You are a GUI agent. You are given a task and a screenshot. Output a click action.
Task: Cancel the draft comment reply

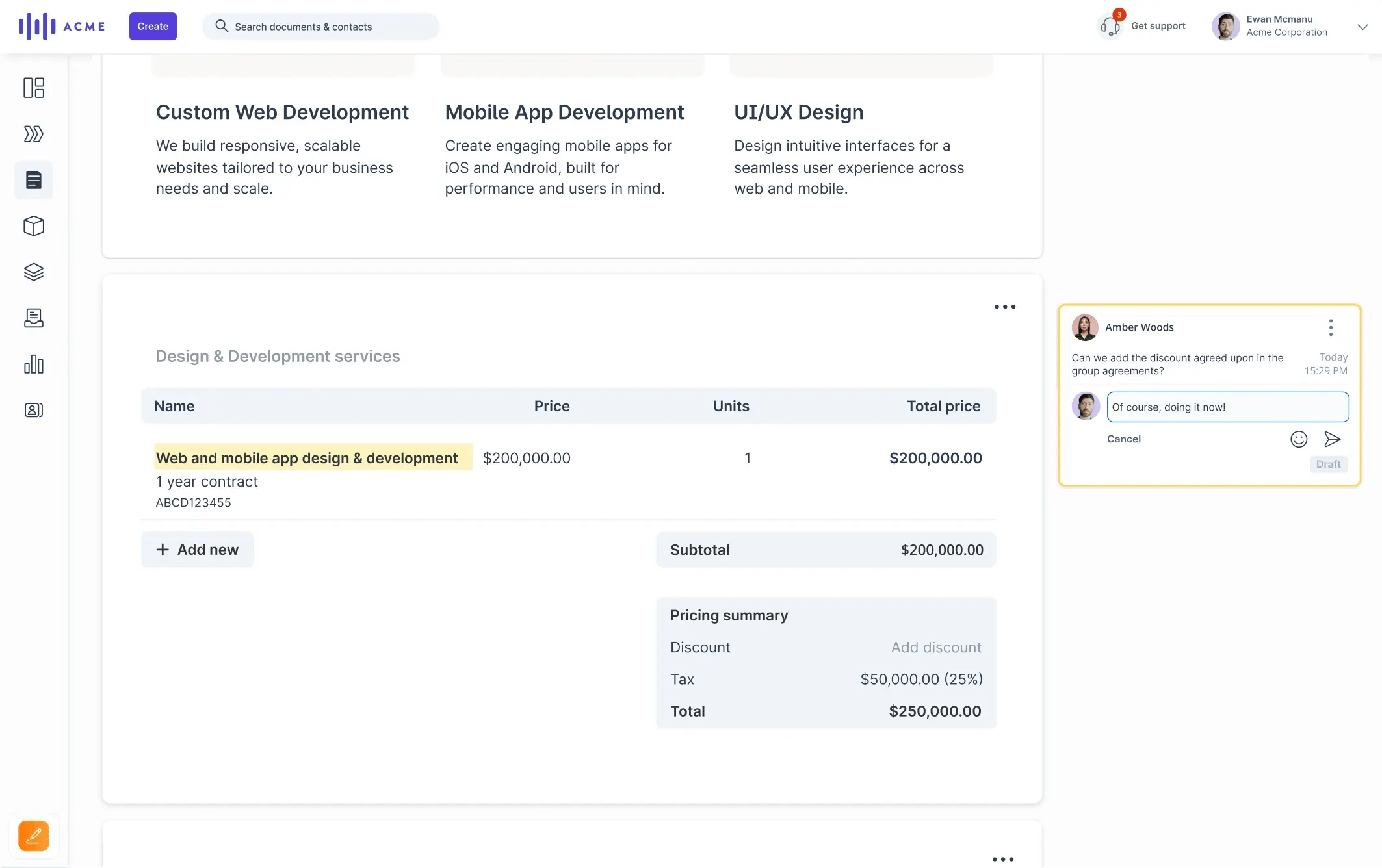pyautogui.click(x=1124, y=439)
